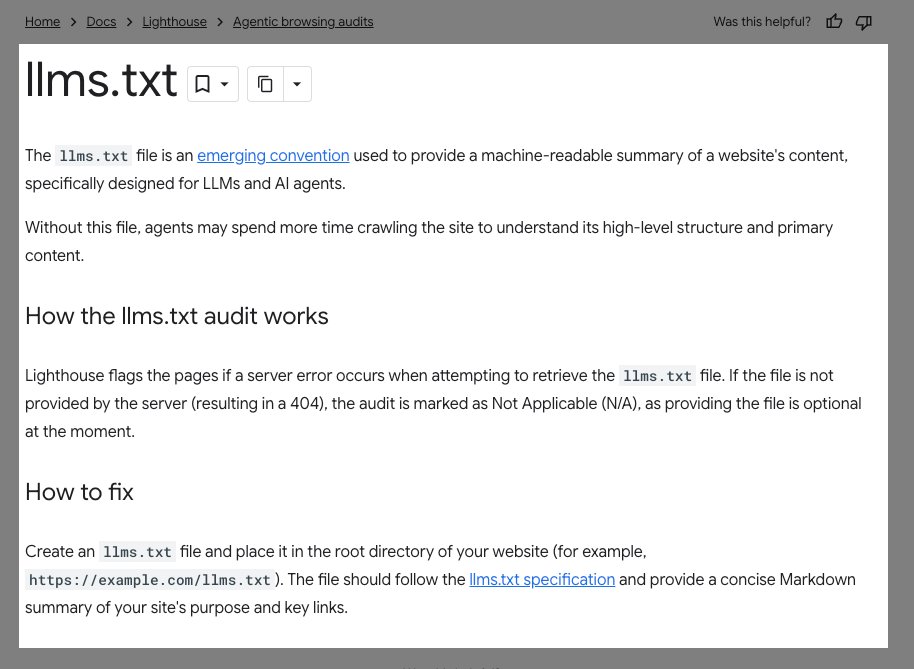This screenshot has height=669, width=914.
Task: Navigate to Agentic browsing audits breadcrumb
Action: (303, 22)
